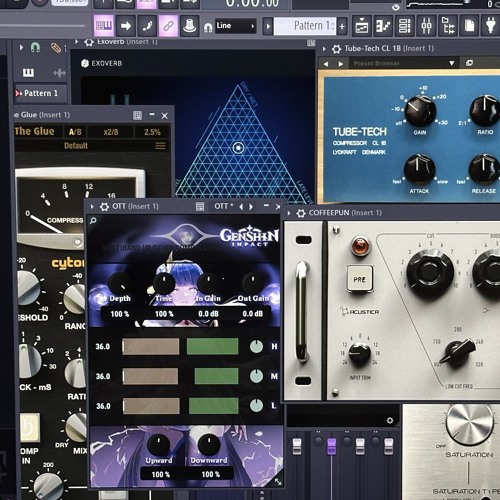Open the Line snap dropdown
The height and width of the screenshot is (500, 500).
[235, 26]
